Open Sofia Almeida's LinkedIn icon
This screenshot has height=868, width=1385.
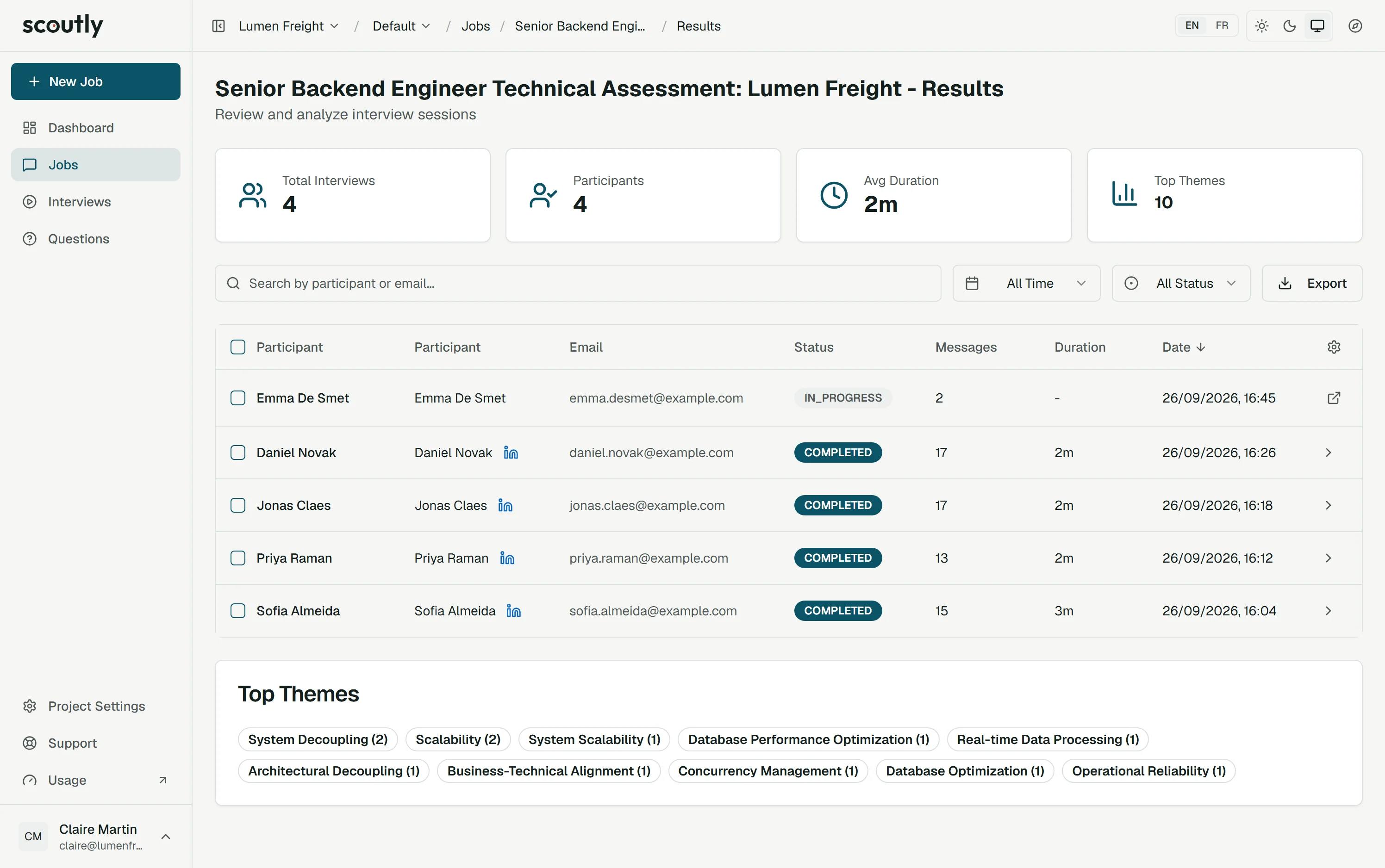pos(514,611)
